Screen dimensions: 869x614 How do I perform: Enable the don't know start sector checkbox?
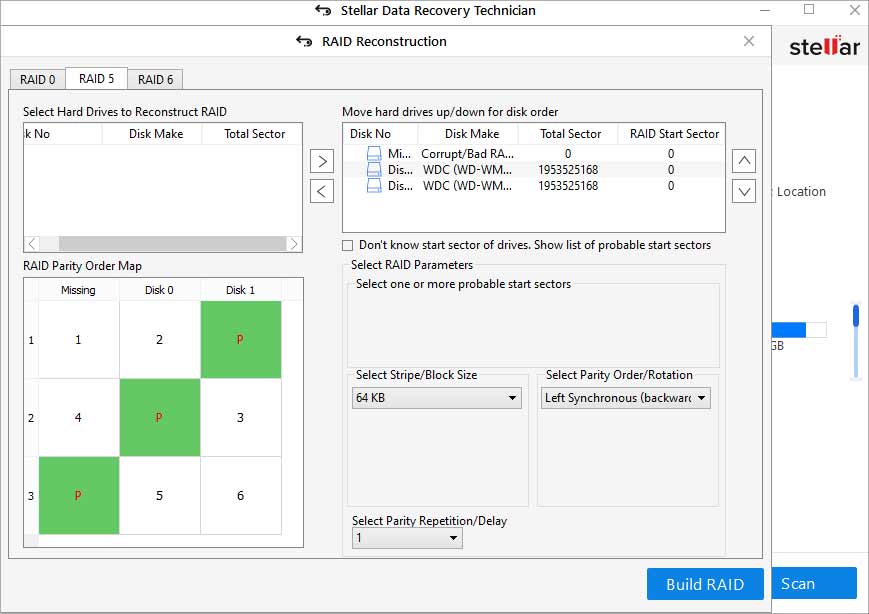tap(348, 245)
